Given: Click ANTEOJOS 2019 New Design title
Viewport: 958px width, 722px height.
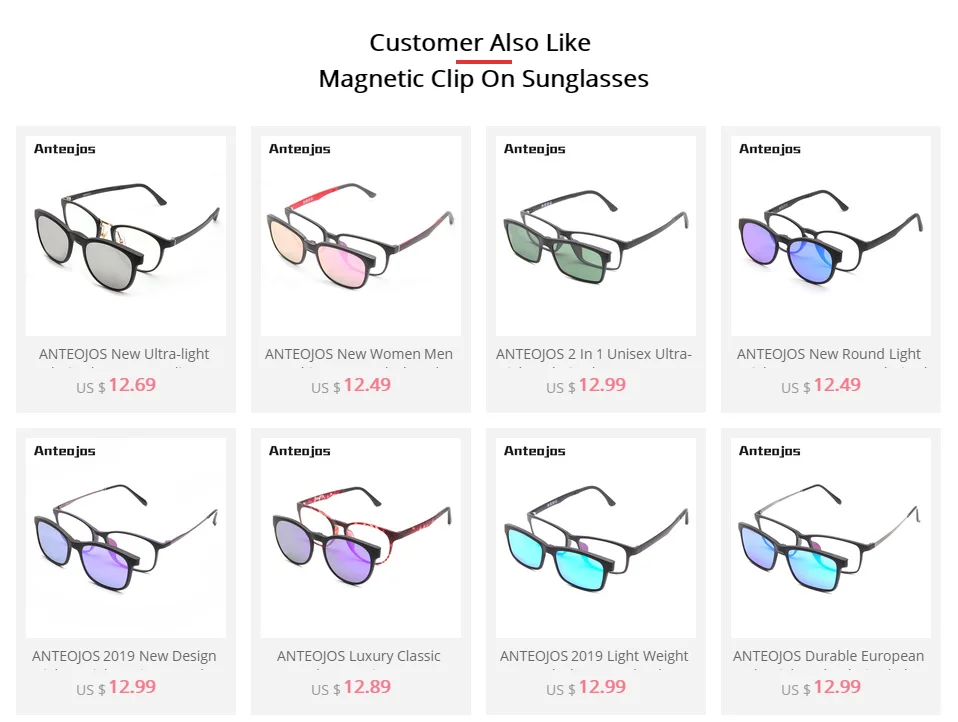Looking at the screenshot, I should point(124,656).
